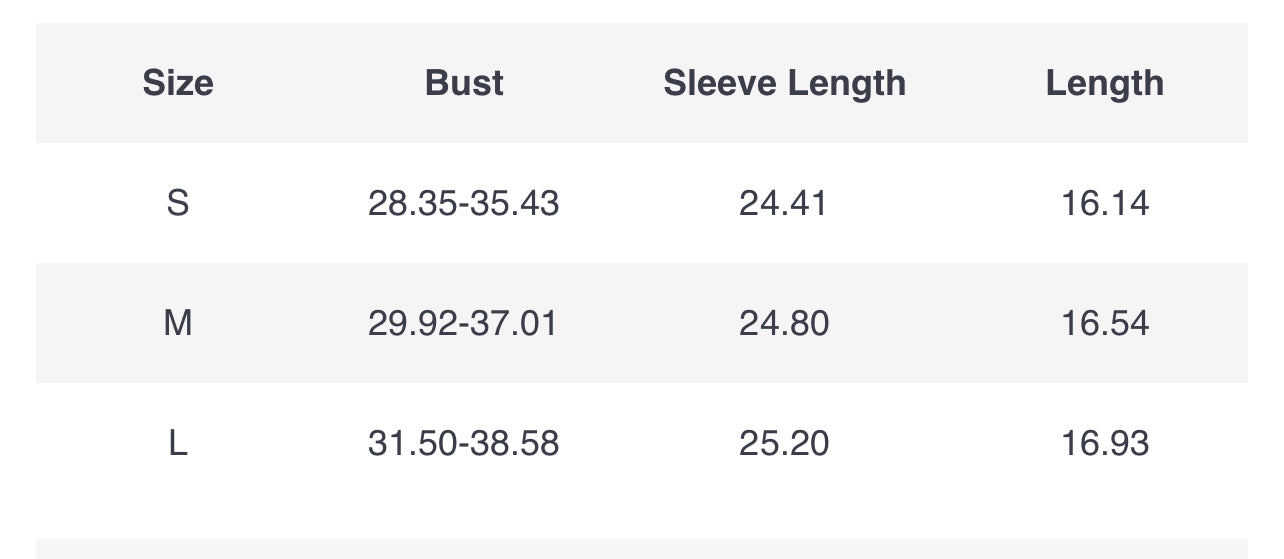Image resolution: width=1284 pixels, height=559 pixels.
Task: Click the shaded M size row
Action: [x=642, y=323]
